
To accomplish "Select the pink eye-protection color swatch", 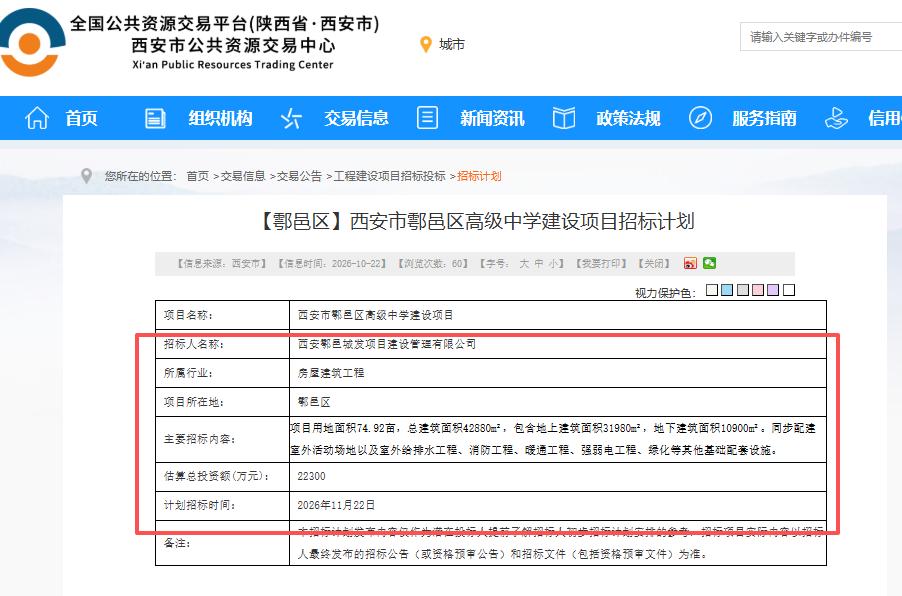I will [x=758, y=290].
